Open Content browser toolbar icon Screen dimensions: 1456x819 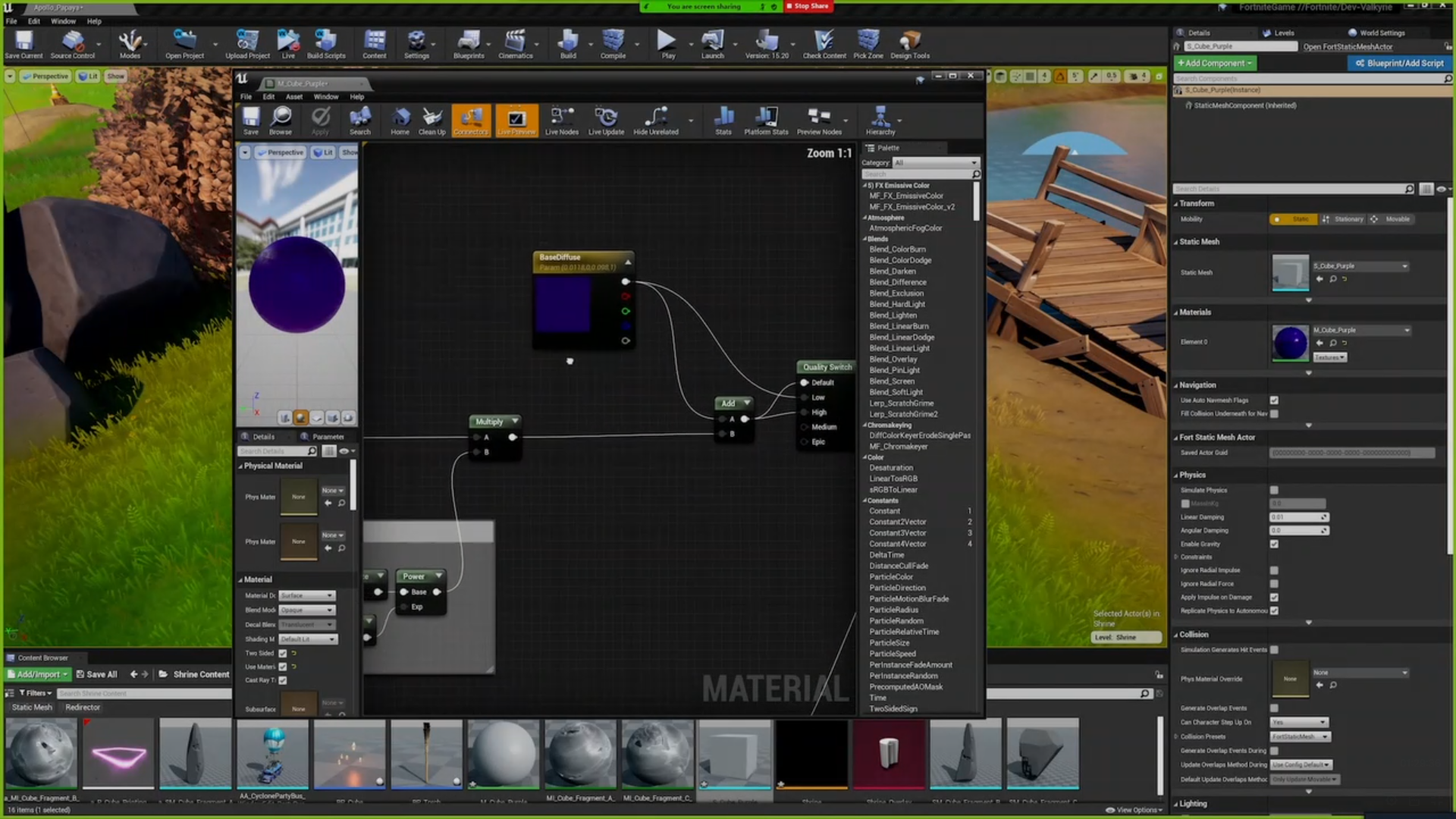click(375, 45)
